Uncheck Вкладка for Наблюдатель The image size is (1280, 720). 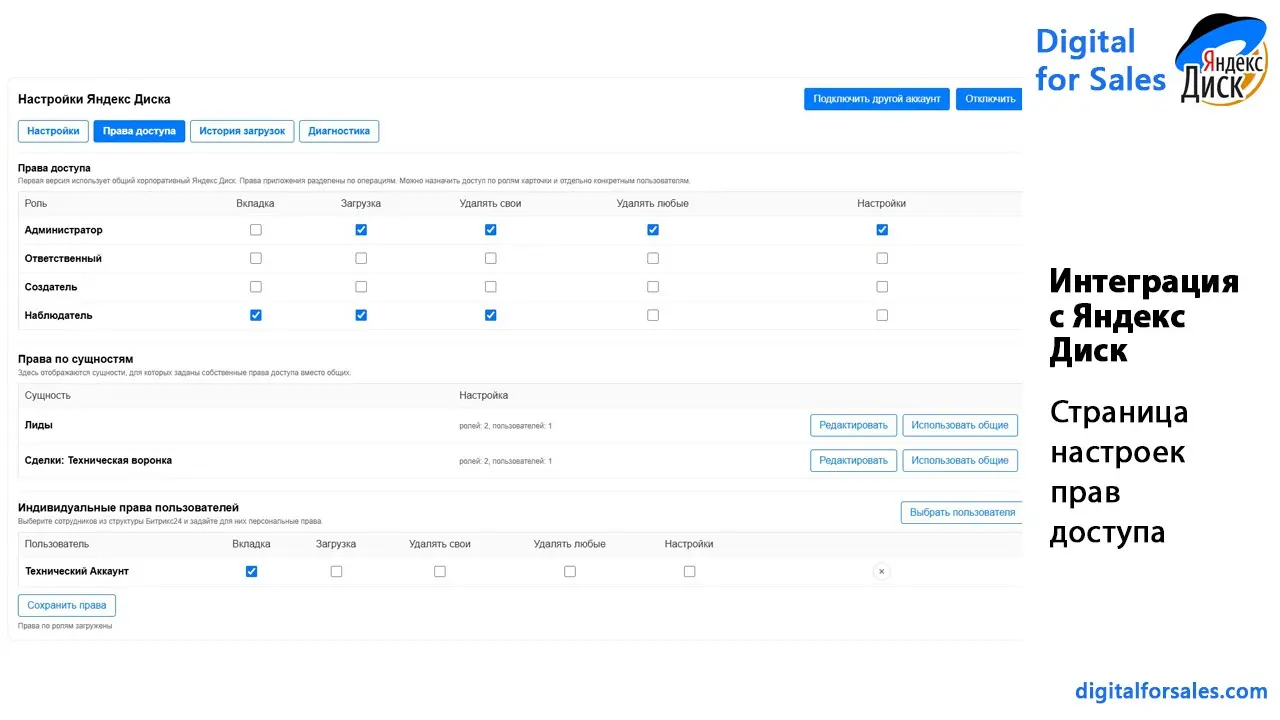[256, 315]
